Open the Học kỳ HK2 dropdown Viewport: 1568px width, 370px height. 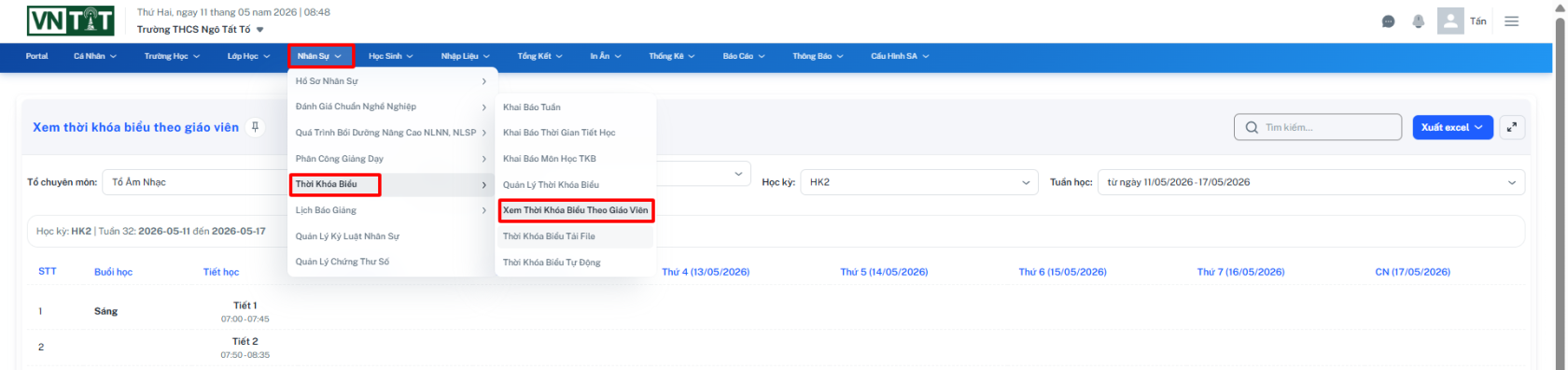click(x=919, y=182)
